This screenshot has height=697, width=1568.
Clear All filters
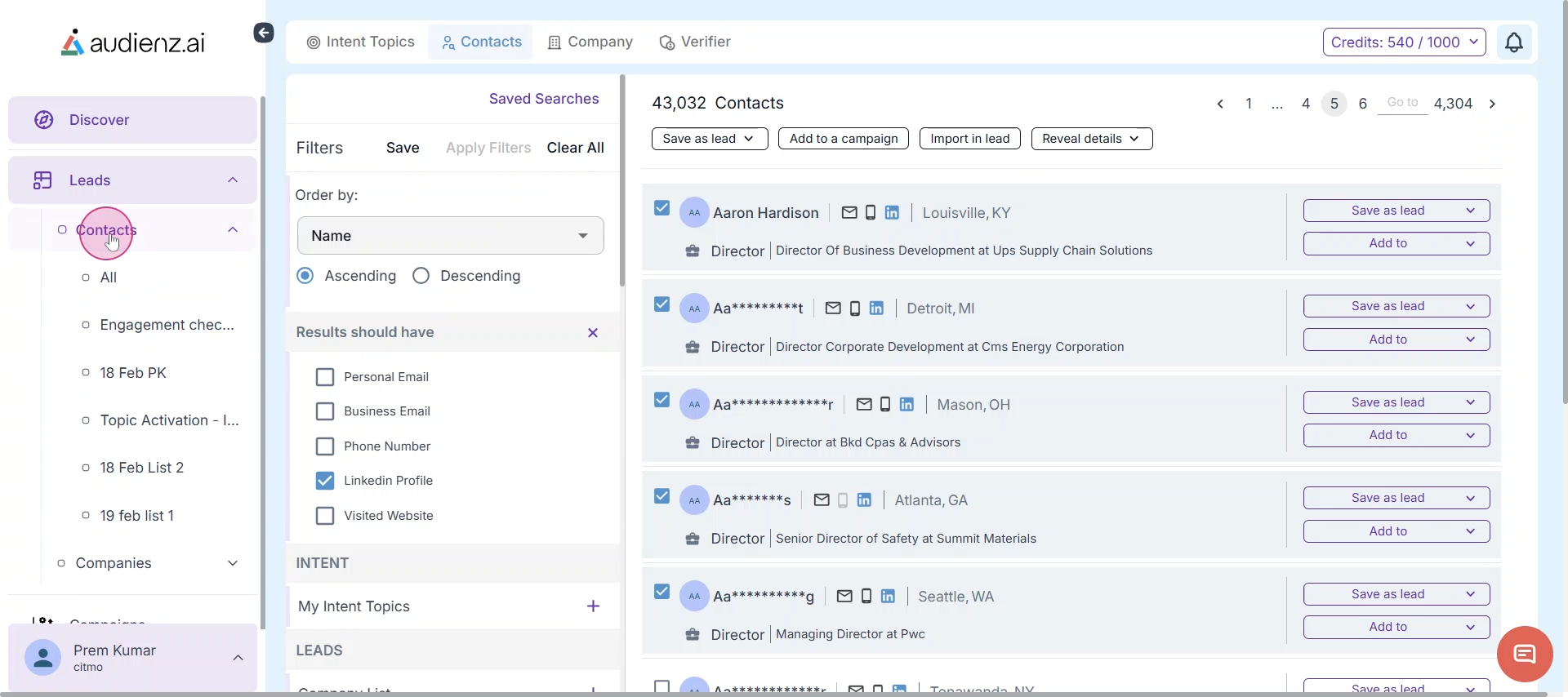click(x=576, y=148)
